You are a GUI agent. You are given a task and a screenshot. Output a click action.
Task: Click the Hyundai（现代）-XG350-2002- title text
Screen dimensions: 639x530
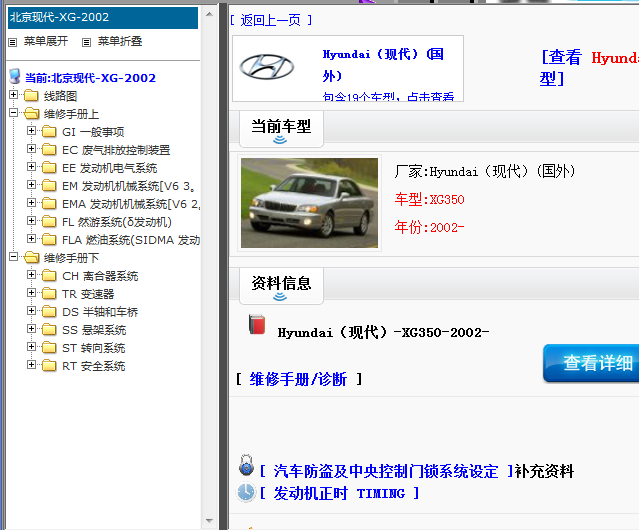383,332
